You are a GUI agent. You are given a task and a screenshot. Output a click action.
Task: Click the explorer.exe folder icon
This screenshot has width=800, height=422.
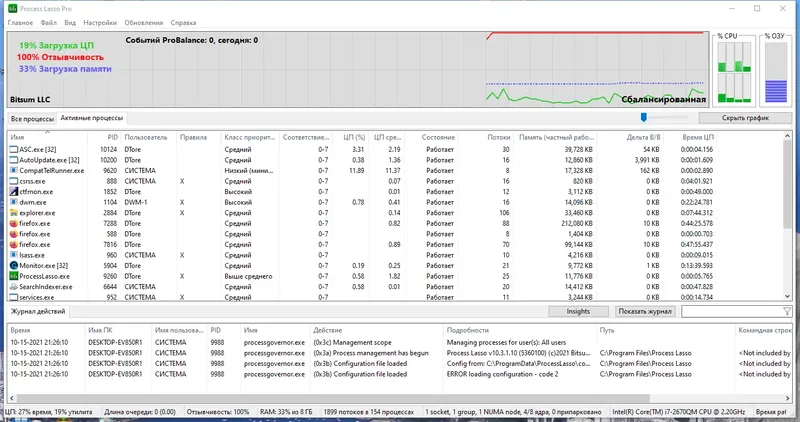pos(14,213)
